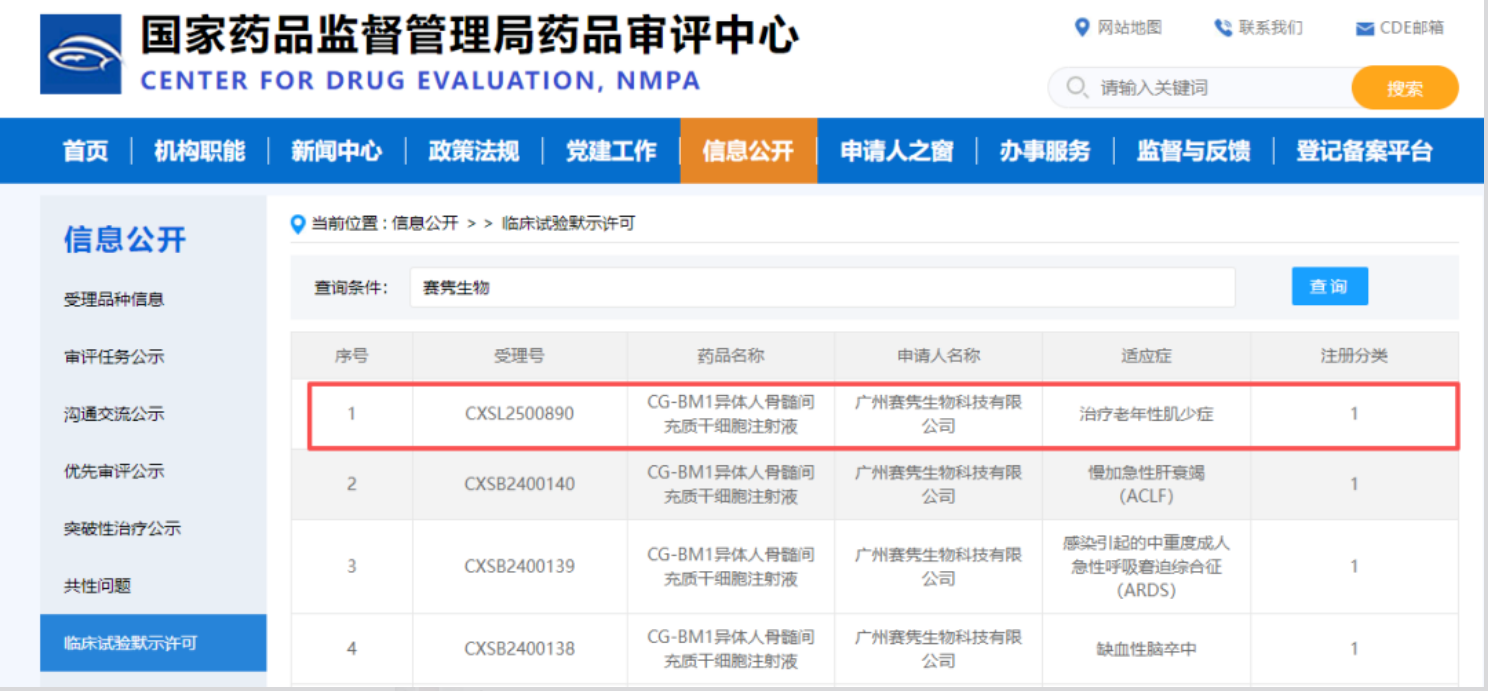Viewport: 1488px width, 691px height.
Task: Click the 信息公开 breadcrumb link
Action: (x=424, y=224)
